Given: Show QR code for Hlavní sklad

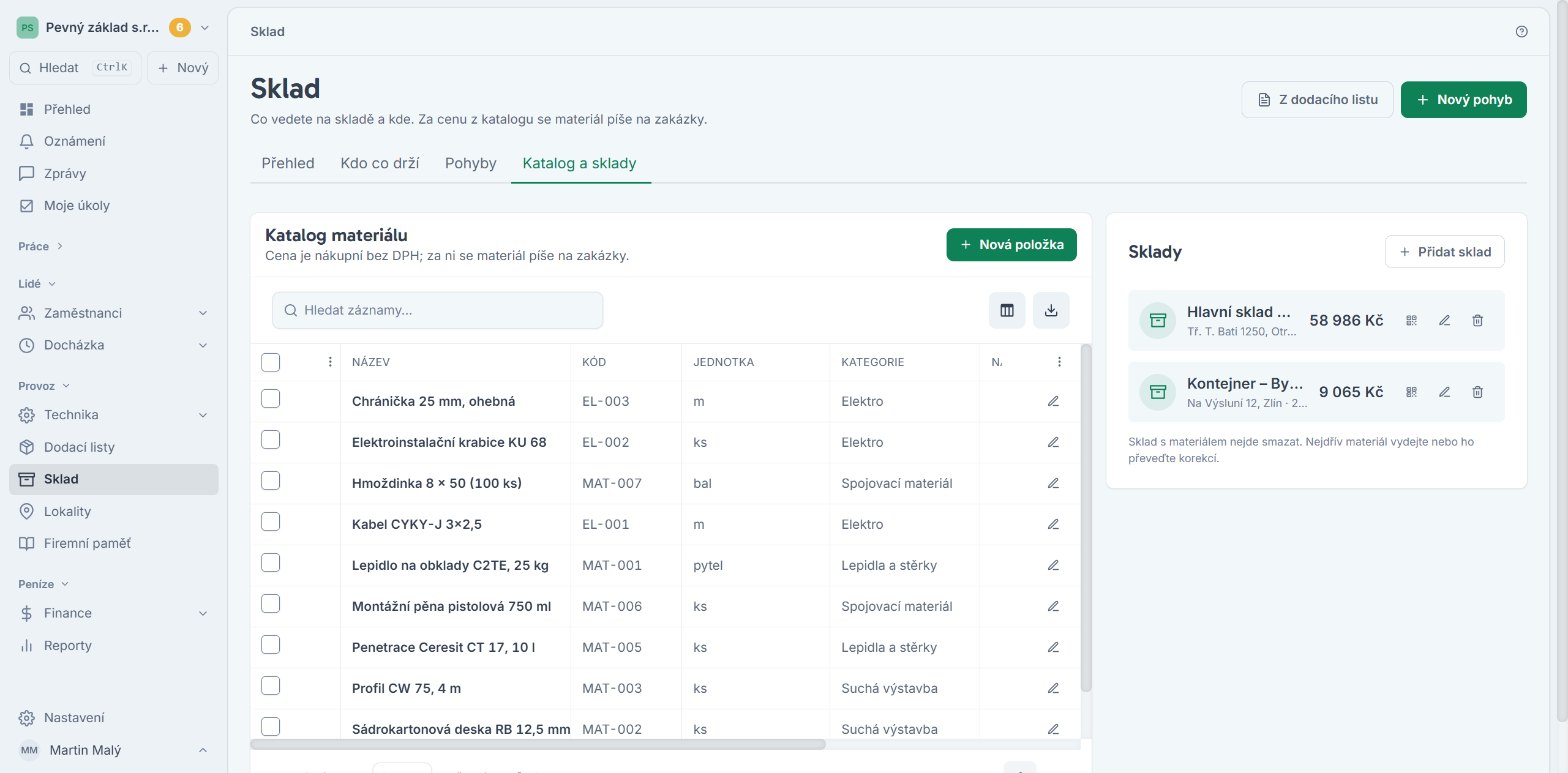Looking at the screenshot, I should pyautogui.click(x=1412, y=320).
